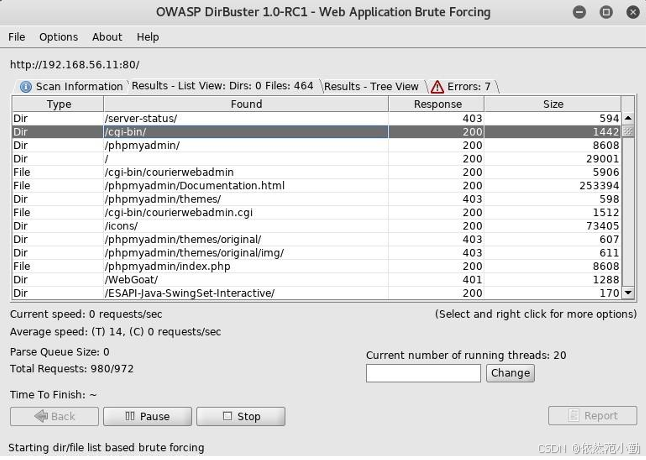
Task: Click the blue info icon on Scan Information tab
Action: pos(26,87)
